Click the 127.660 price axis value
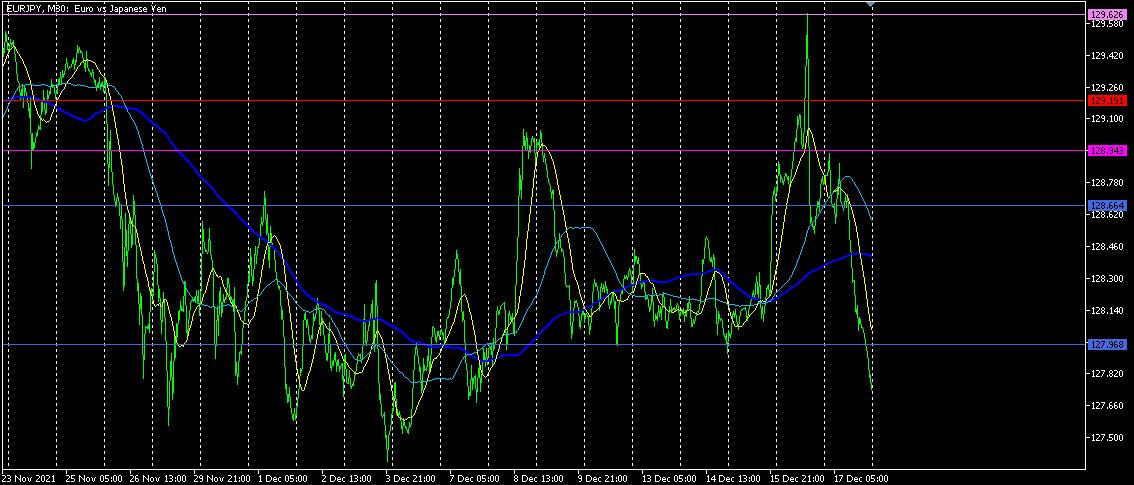Screen dimensions: 1134x485 1107,406
